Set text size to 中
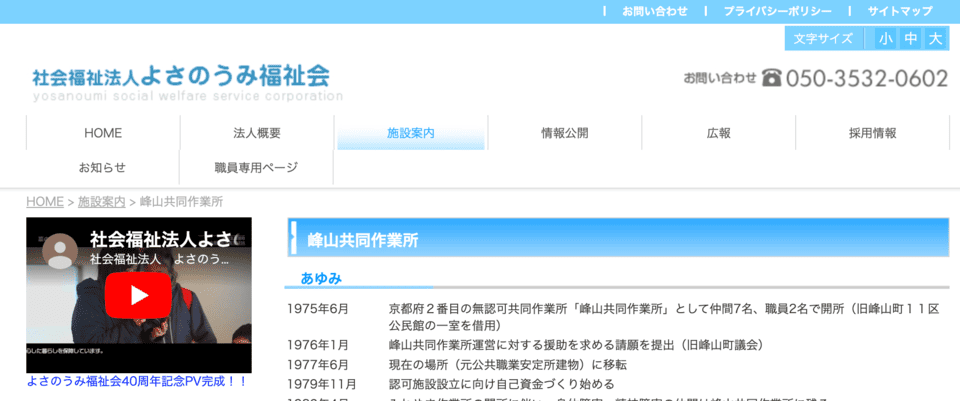 pos(911,39)
